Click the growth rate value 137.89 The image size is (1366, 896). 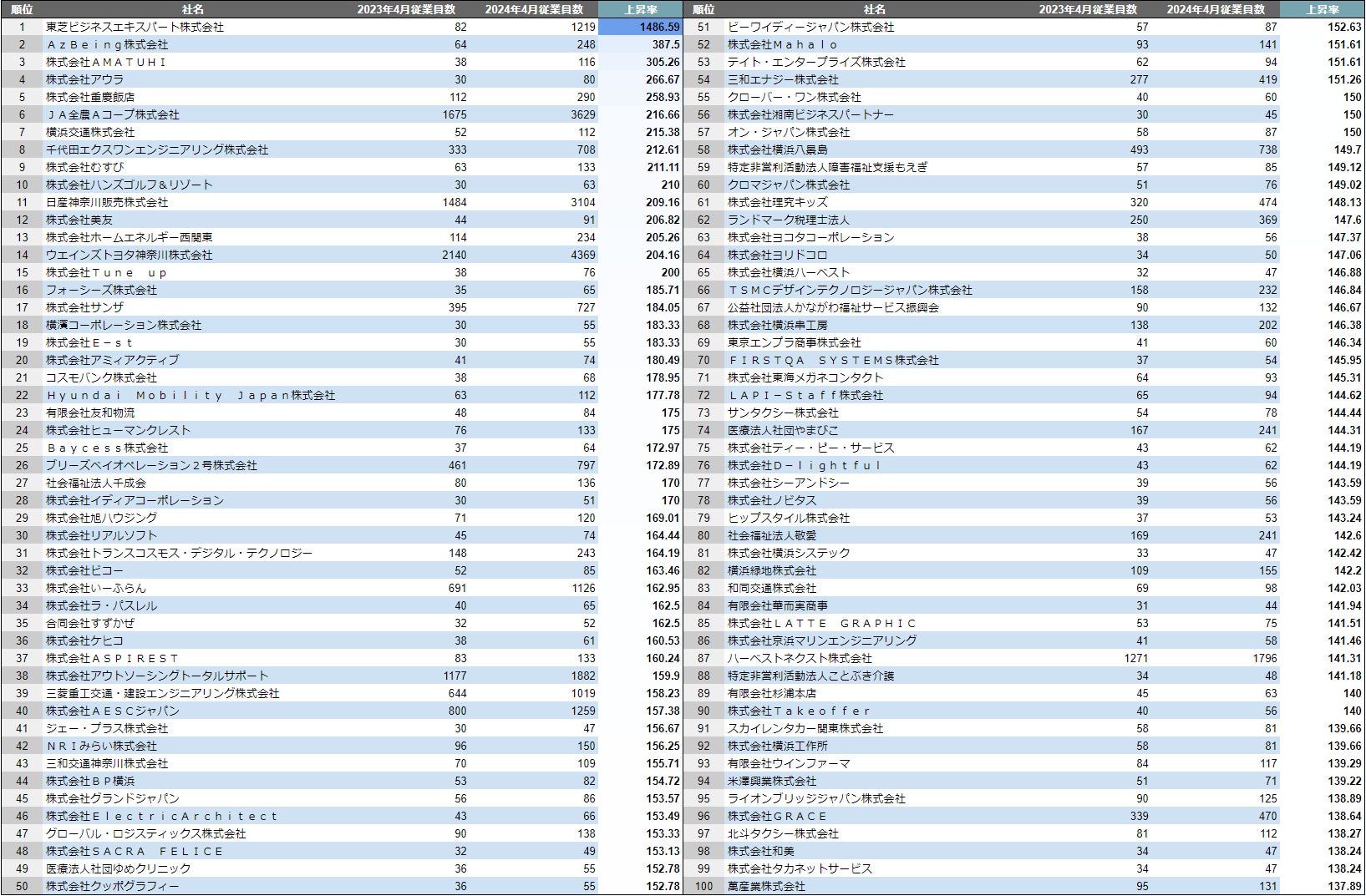[x=1344, y=886]
